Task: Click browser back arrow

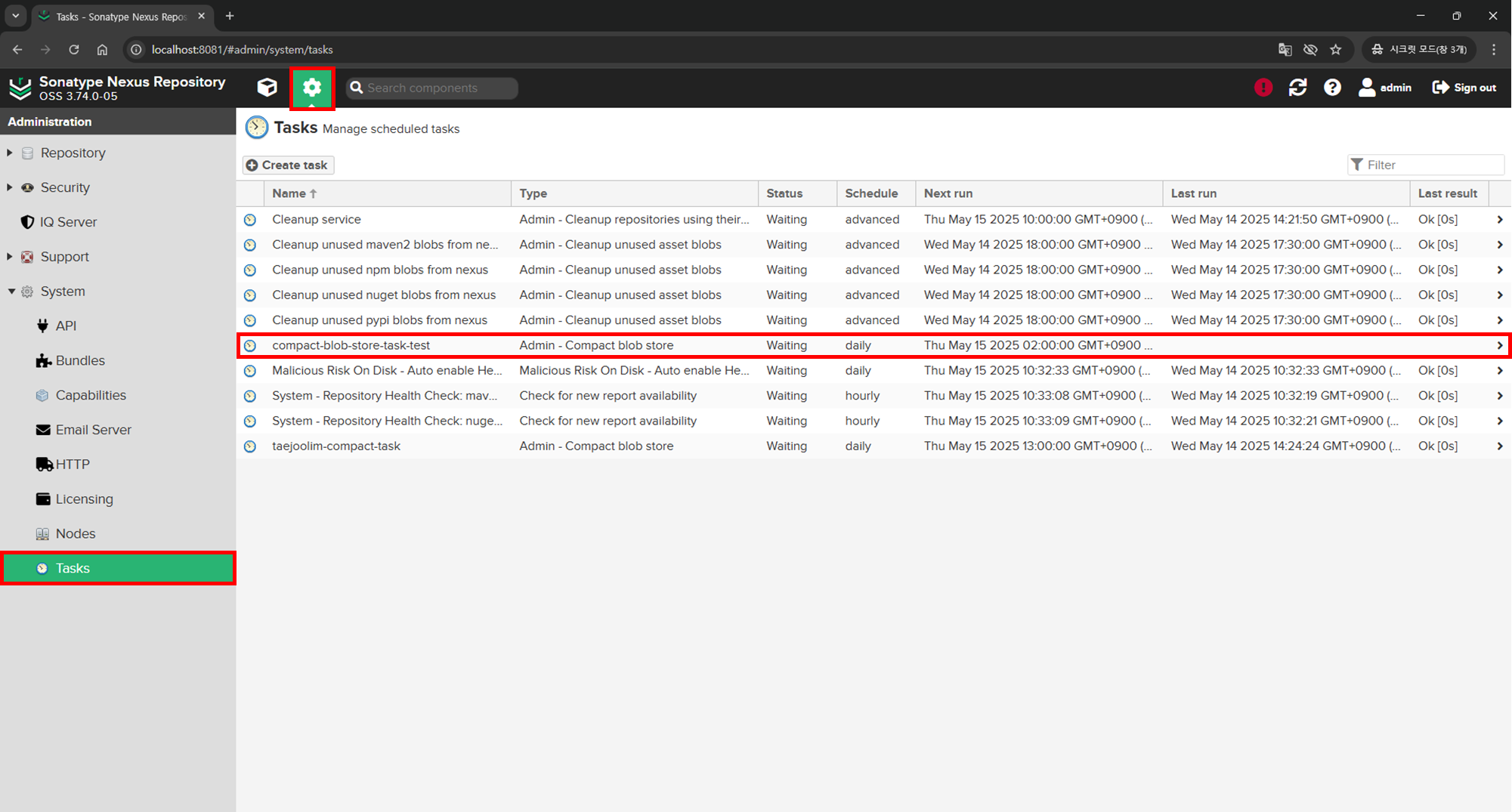Action: 17,50
